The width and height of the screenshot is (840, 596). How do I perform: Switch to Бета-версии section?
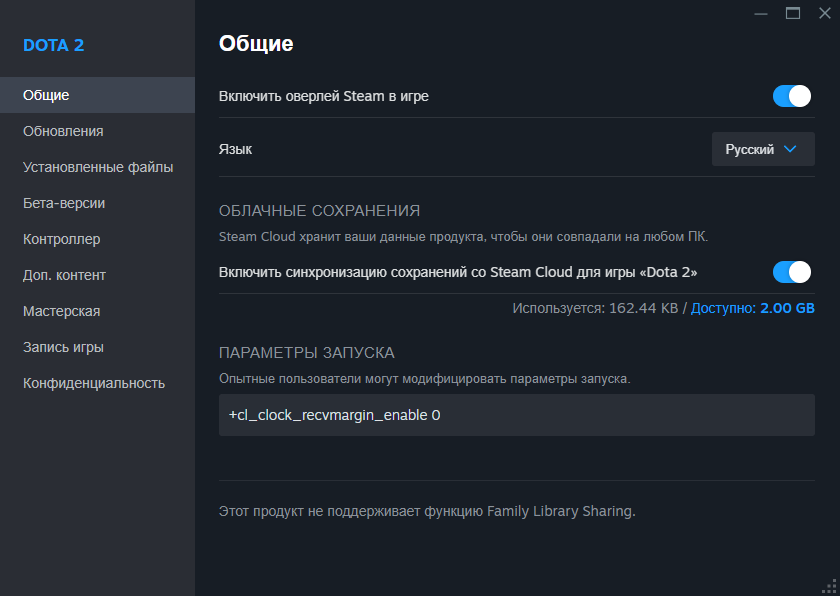pyautogui.click(x=64, y=203)
